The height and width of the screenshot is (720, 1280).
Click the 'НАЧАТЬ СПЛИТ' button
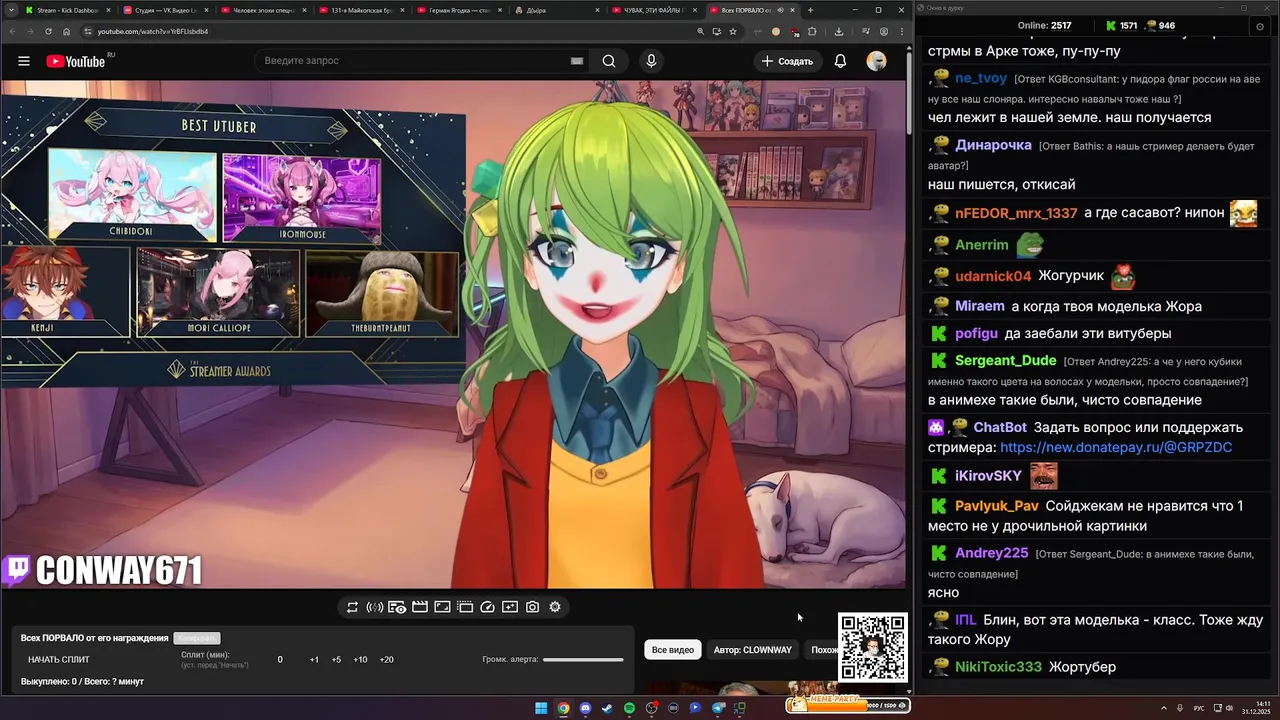click(59, 660)
